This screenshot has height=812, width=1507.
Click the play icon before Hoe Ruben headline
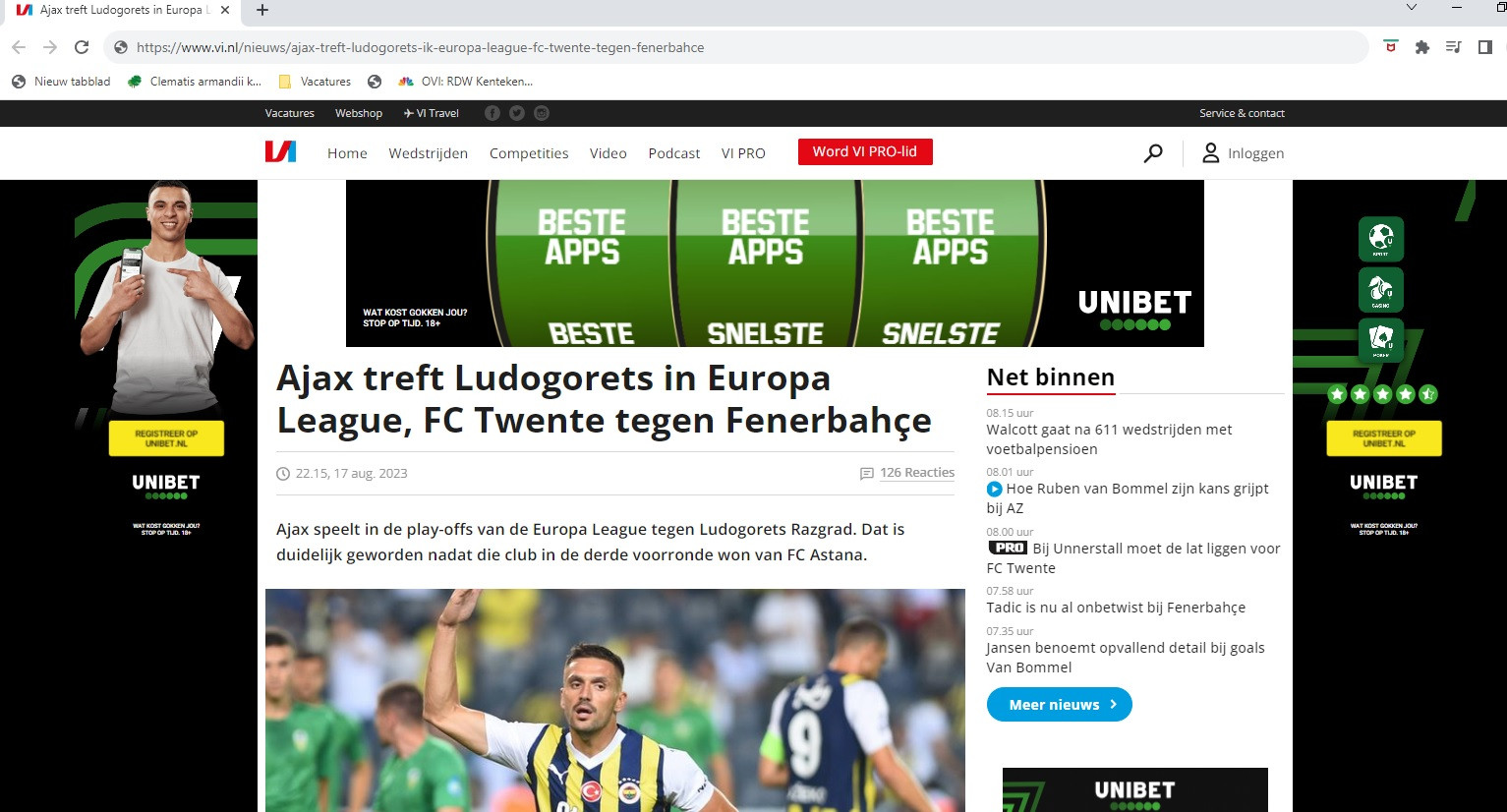click(x=994, y=490)
